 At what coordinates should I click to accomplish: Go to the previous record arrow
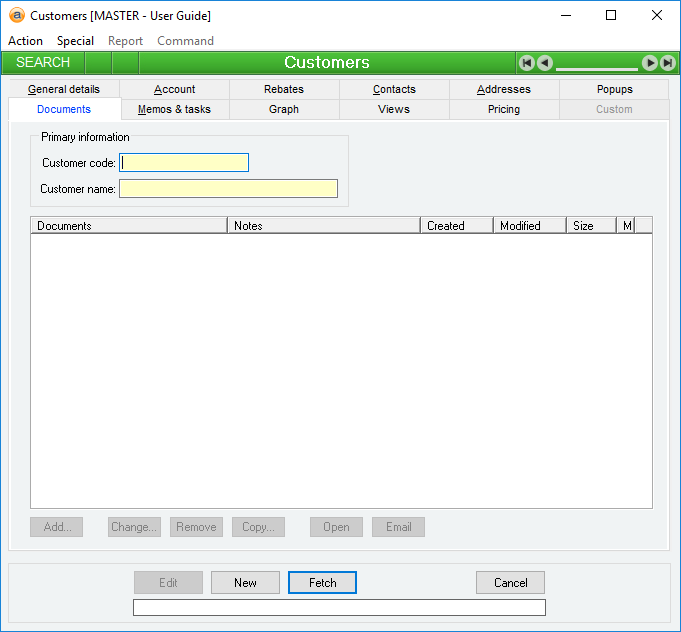(544, 63)
